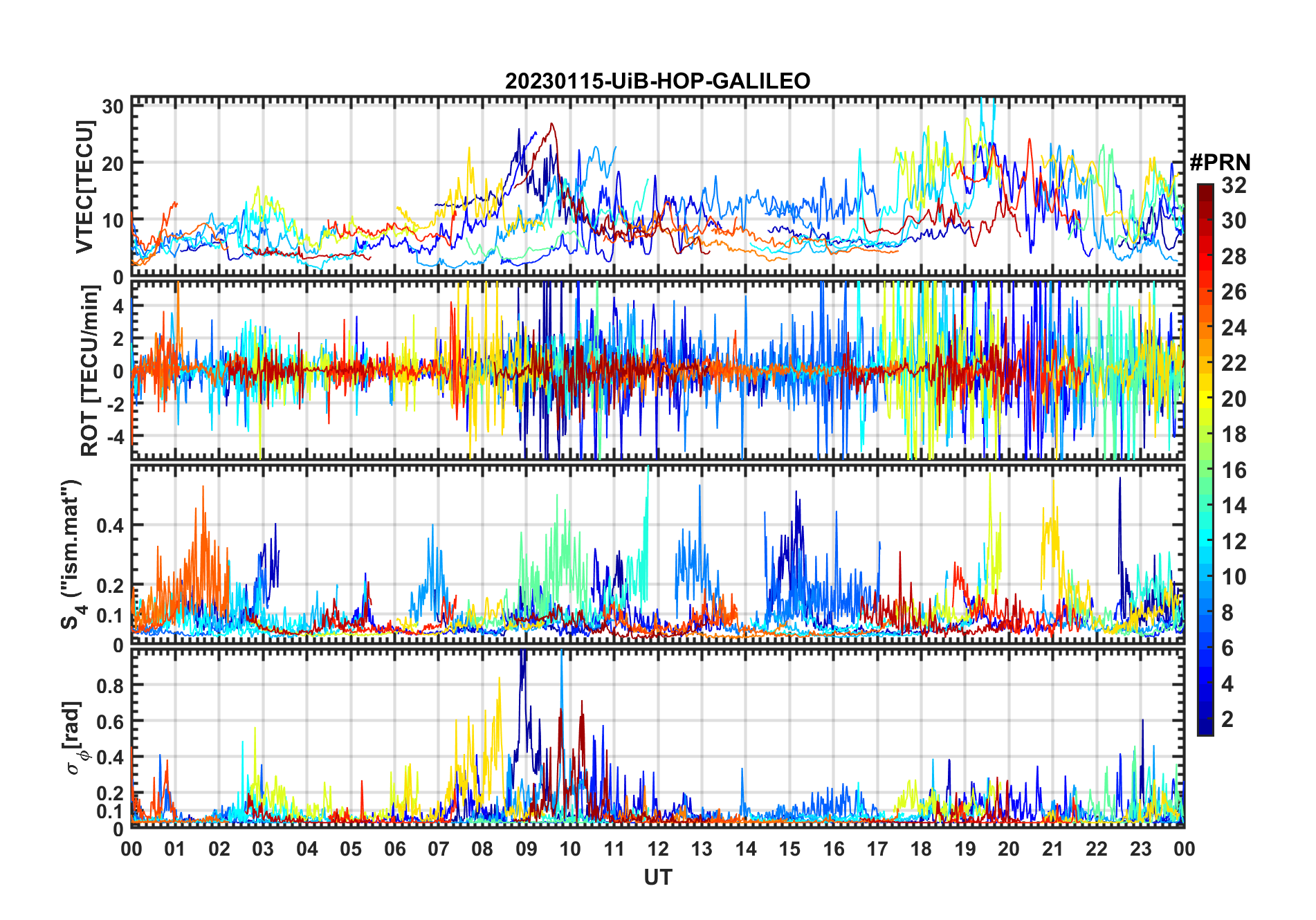Click UT axis tick label 19
This screenshot has height=920, width=1316.
pyautogui.click(x=965, y=849)
